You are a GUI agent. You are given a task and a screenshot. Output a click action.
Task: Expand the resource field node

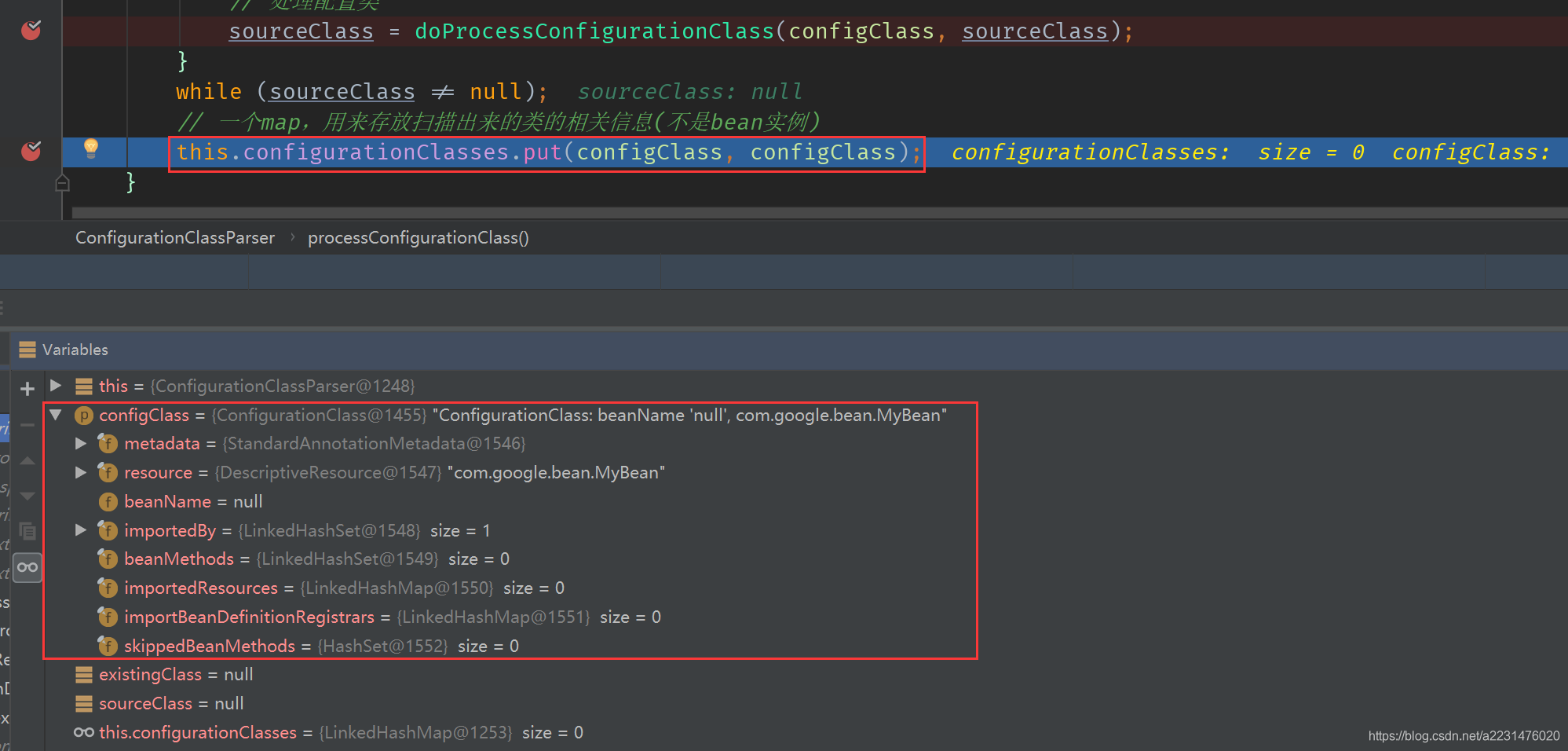click(81, 472)
